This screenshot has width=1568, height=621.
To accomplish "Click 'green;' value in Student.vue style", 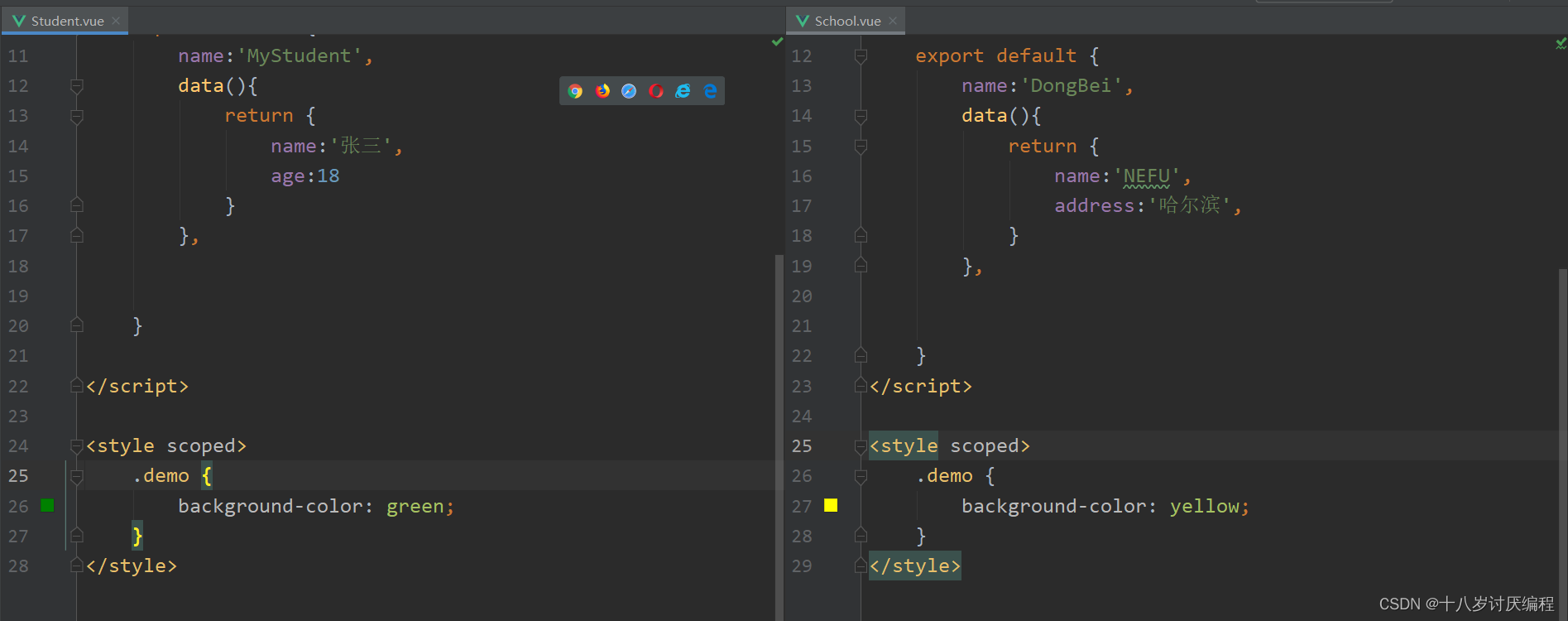I will 420,506.
